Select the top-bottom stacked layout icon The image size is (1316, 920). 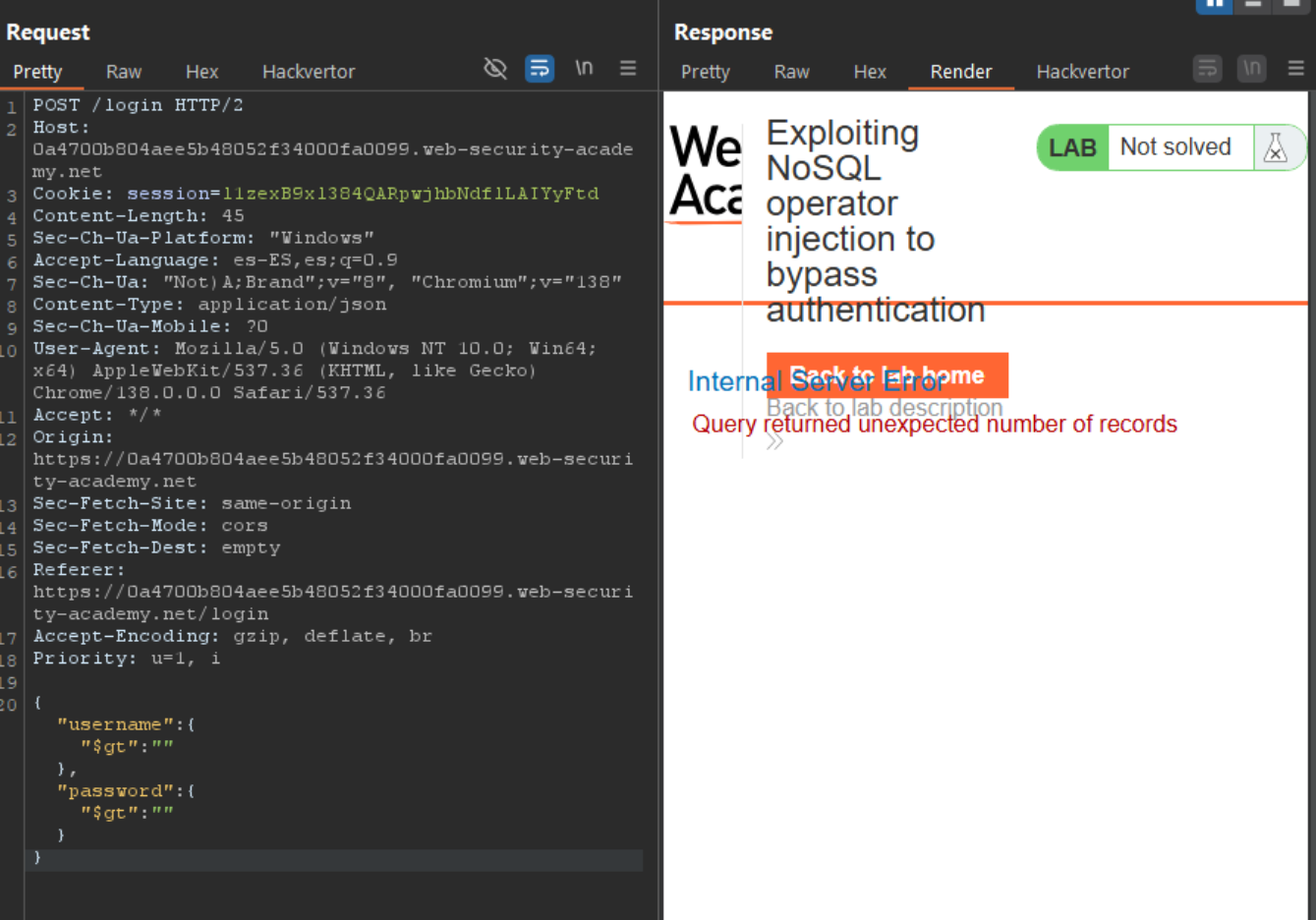click(x=1253, y=5)
